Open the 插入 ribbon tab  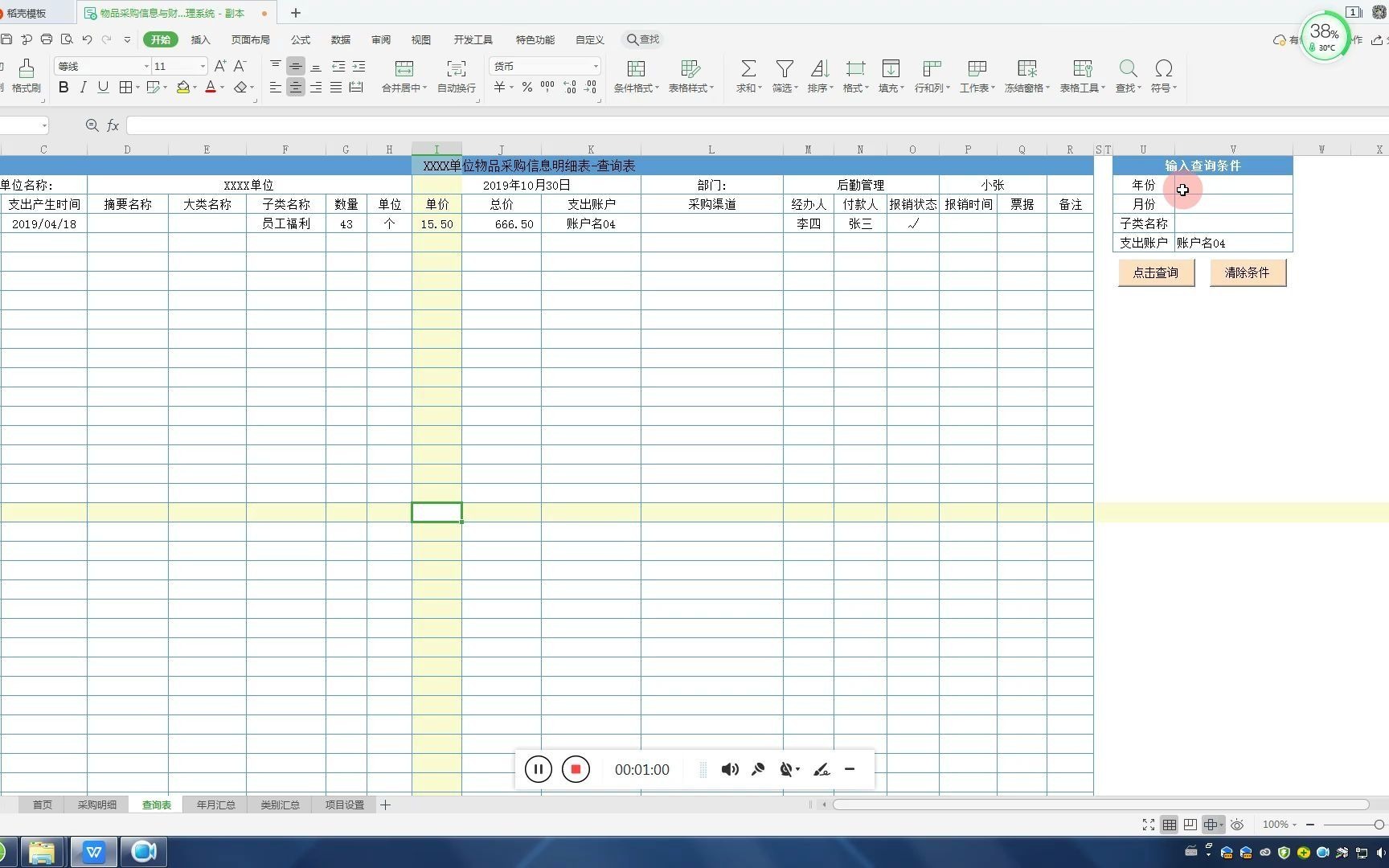(200, 39)
